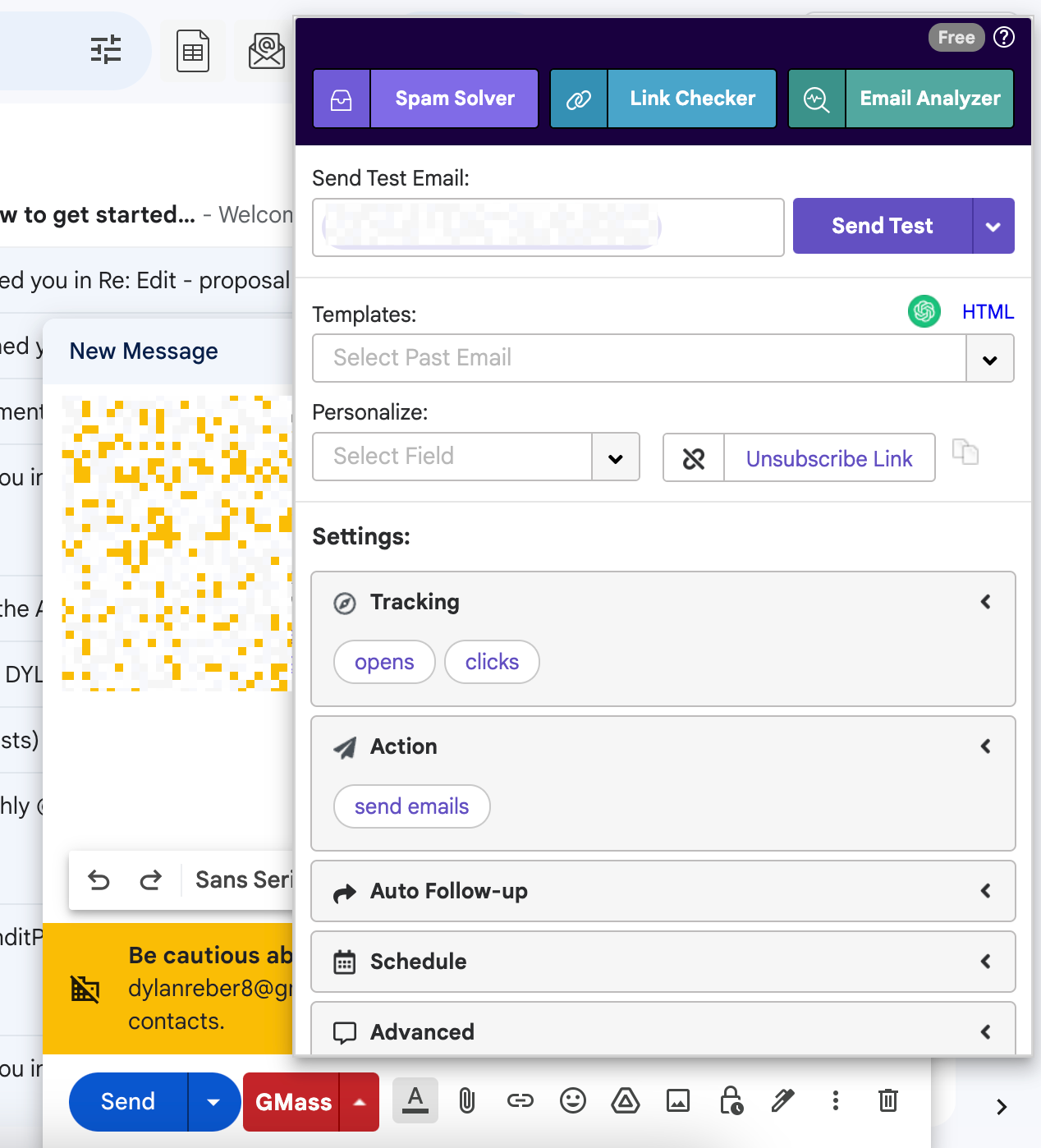This screenshot has height=1148, width=1041.
Task: Insert the Unsubscribe Link
Action: click(829, 458)
